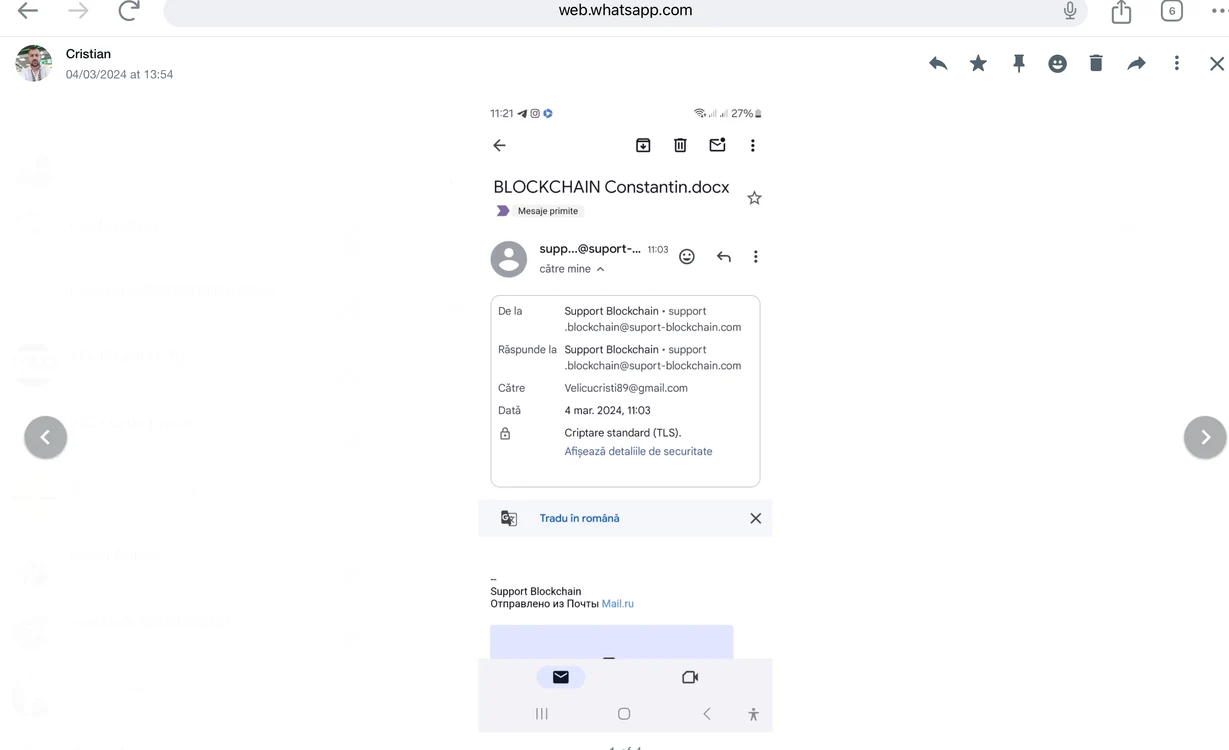The height and width of the screenshot is (750, 1229).
Task: Reply to the image in WhatsApp viewer
Action: coord(938,63)
